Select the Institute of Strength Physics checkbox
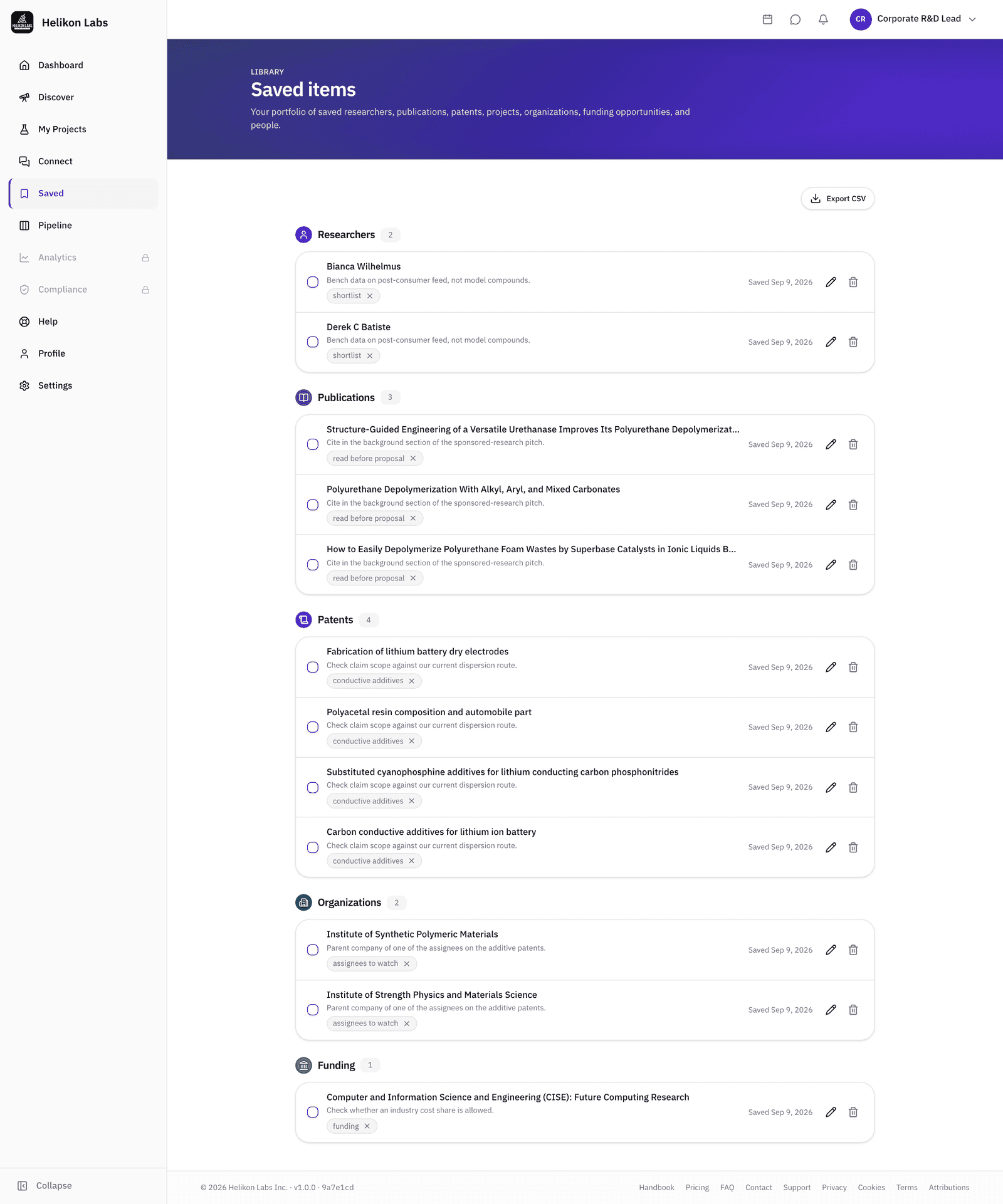 (x=313, y=1010)
